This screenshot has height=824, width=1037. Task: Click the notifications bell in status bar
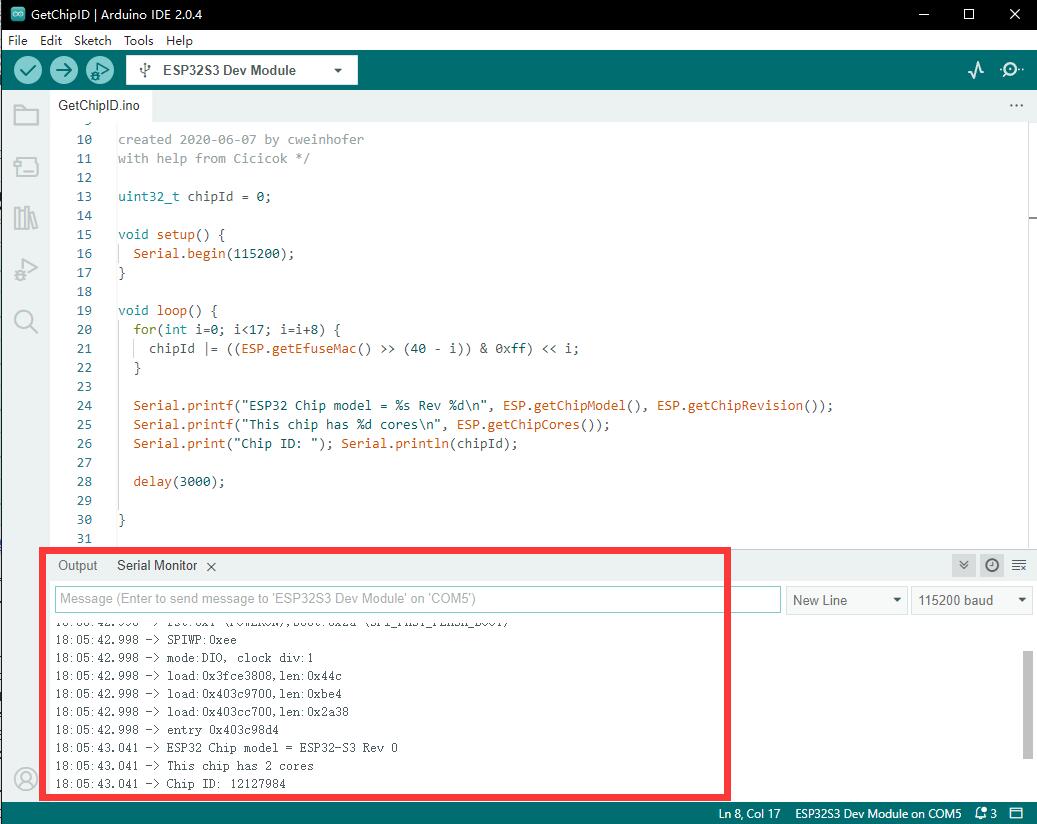click(986, 813)
